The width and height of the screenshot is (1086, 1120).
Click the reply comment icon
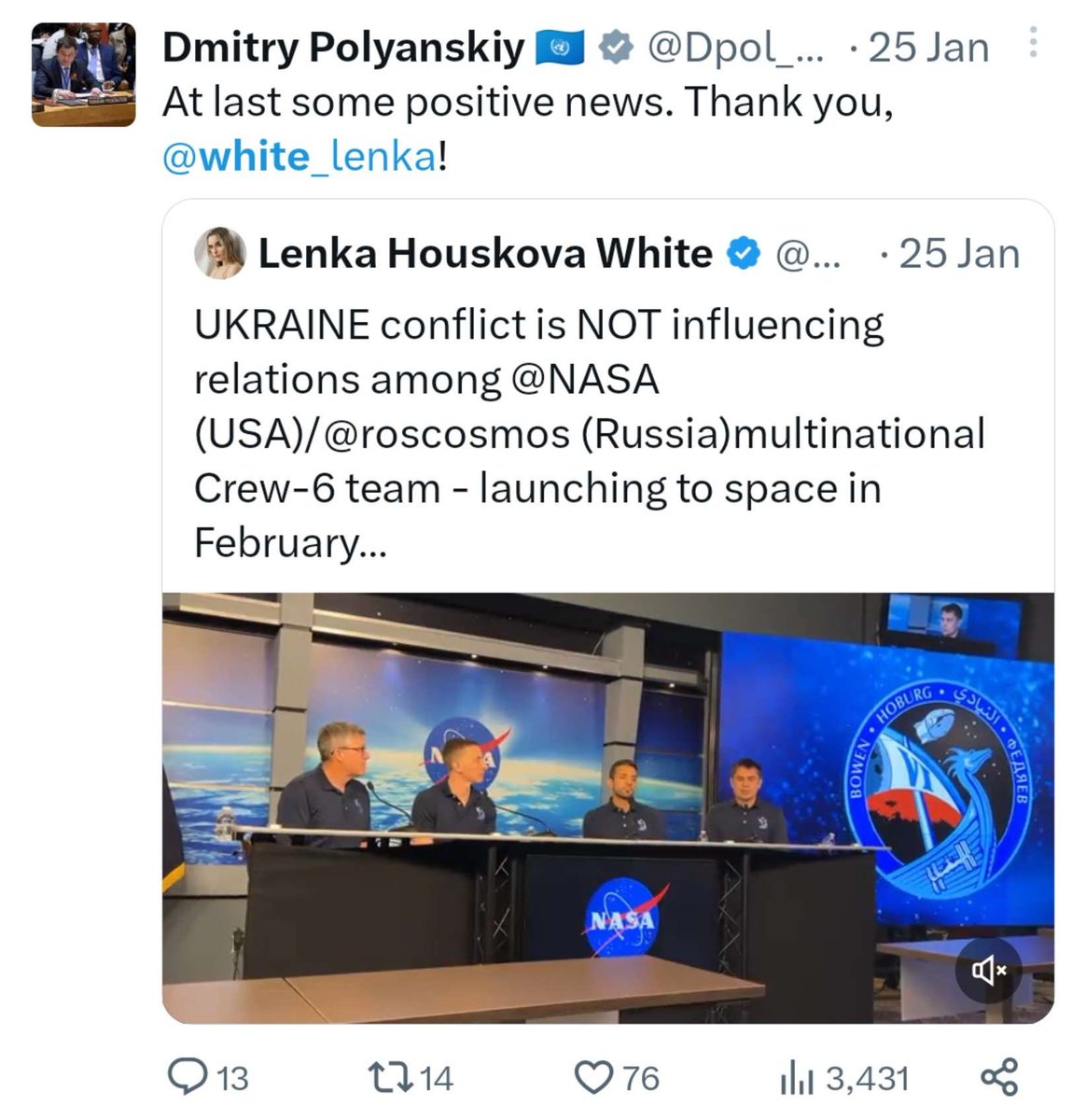(x=188, y=1077)
